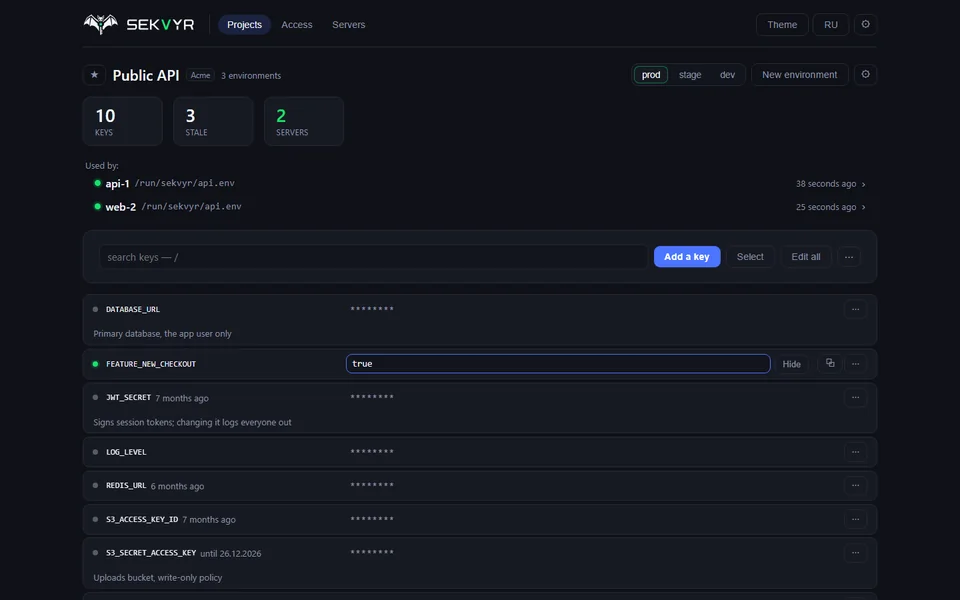Click the Add a key button

click(687, 257)
